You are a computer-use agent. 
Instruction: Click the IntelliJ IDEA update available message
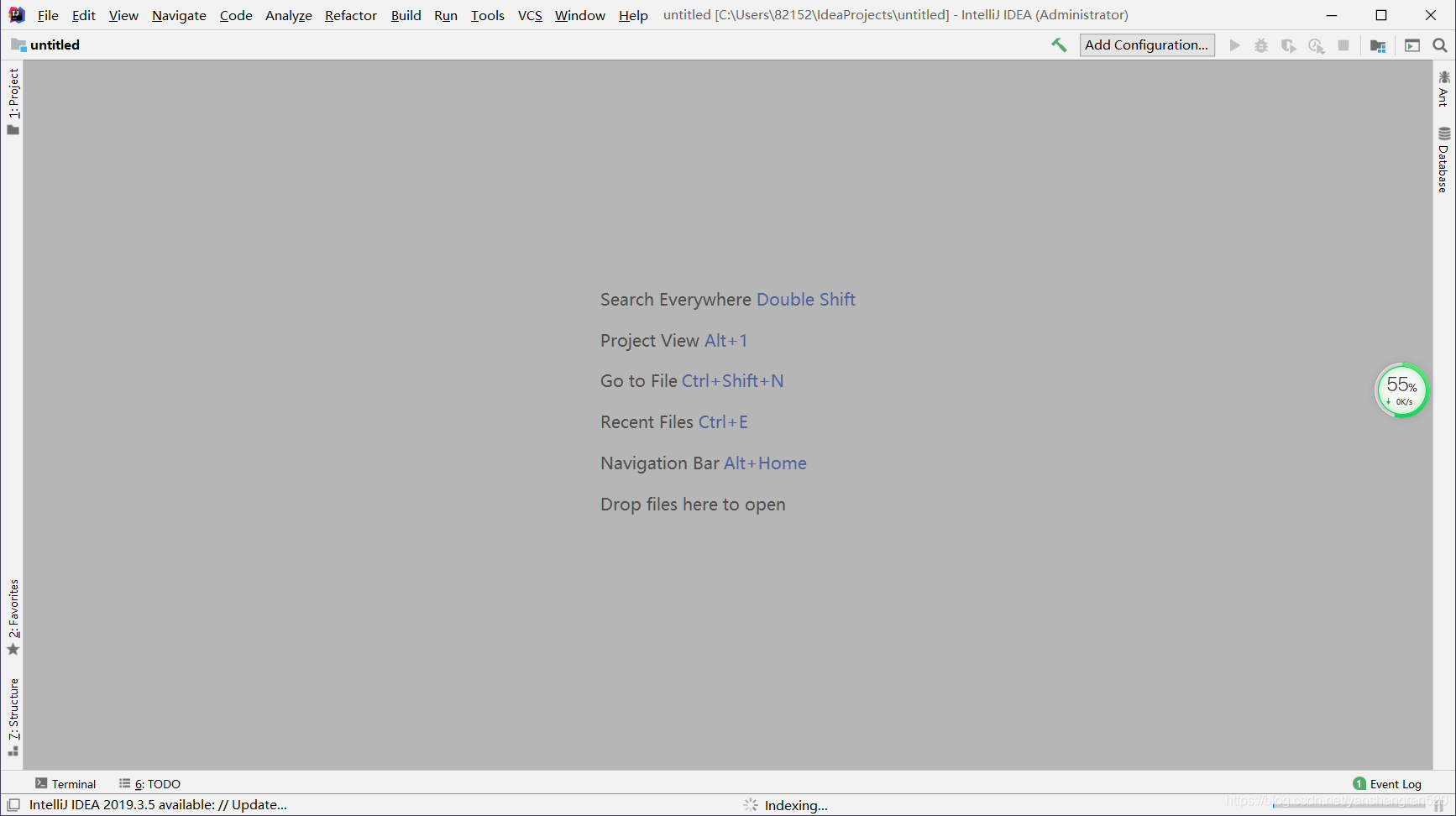158,804
